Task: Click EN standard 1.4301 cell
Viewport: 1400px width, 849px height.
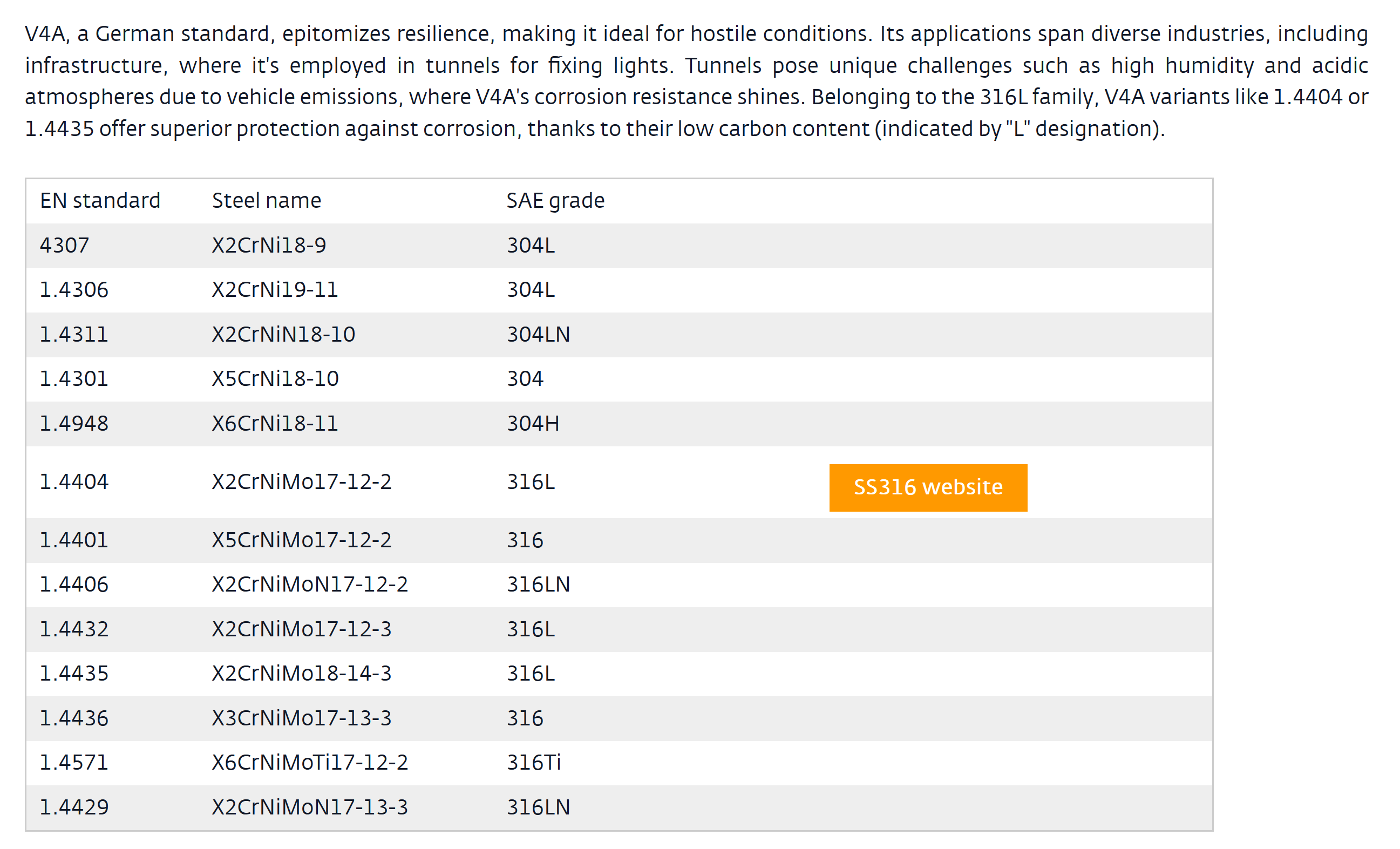Action: point(74,378)
